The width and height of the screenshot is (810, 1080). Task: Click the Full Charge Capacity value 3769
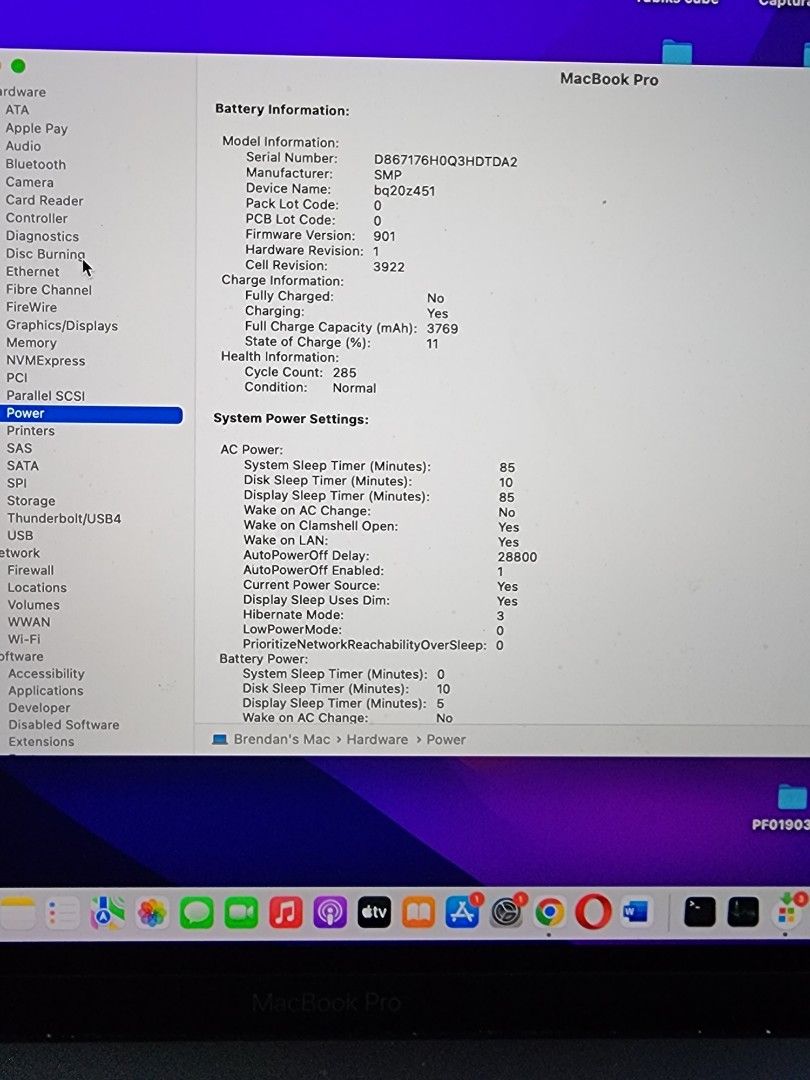pos(442,329)
